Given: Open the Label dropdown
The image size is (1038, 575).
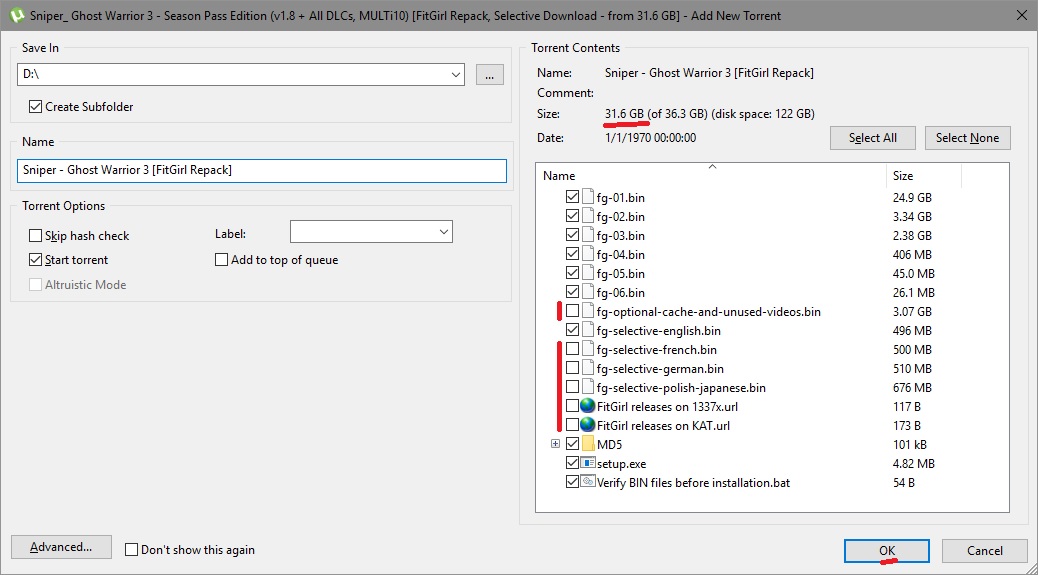Looking at the screenshot, I should coord(444,232).
